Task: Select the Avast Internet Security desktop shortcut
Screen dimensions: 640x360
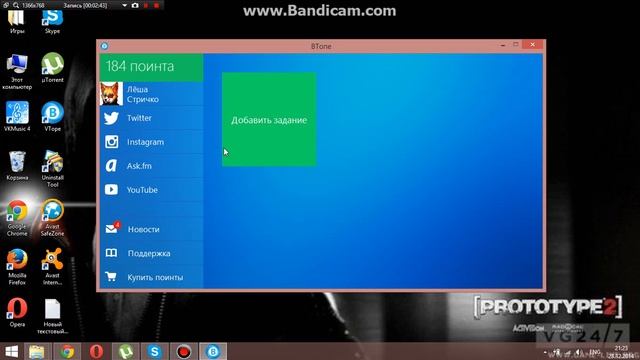Action: (52, 267)
